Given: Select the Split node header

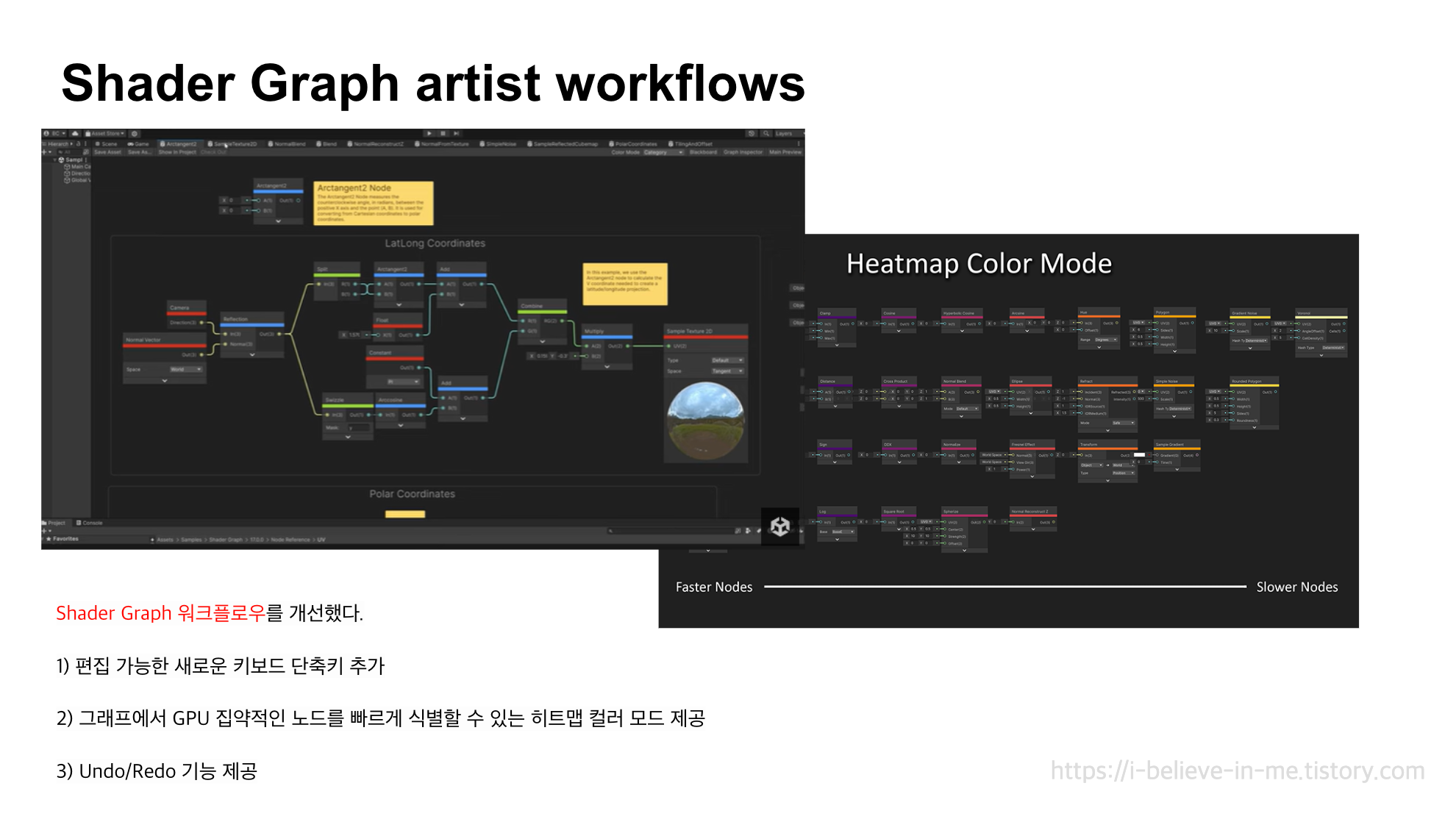Looking at the screenshot, I should tap(337, 269).
